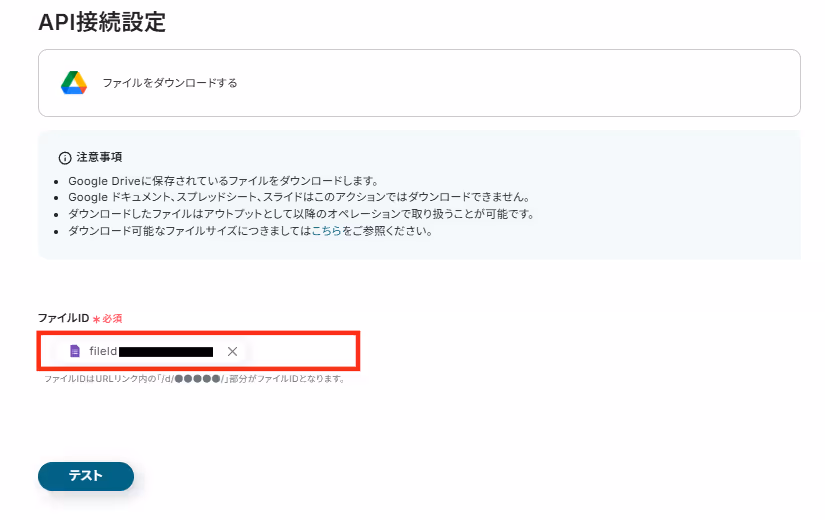Screen dimensions: 825x520
Task: Click the note starting 'ダウンロードしたファイルはアウトプット'
Action: click(301, 214)
